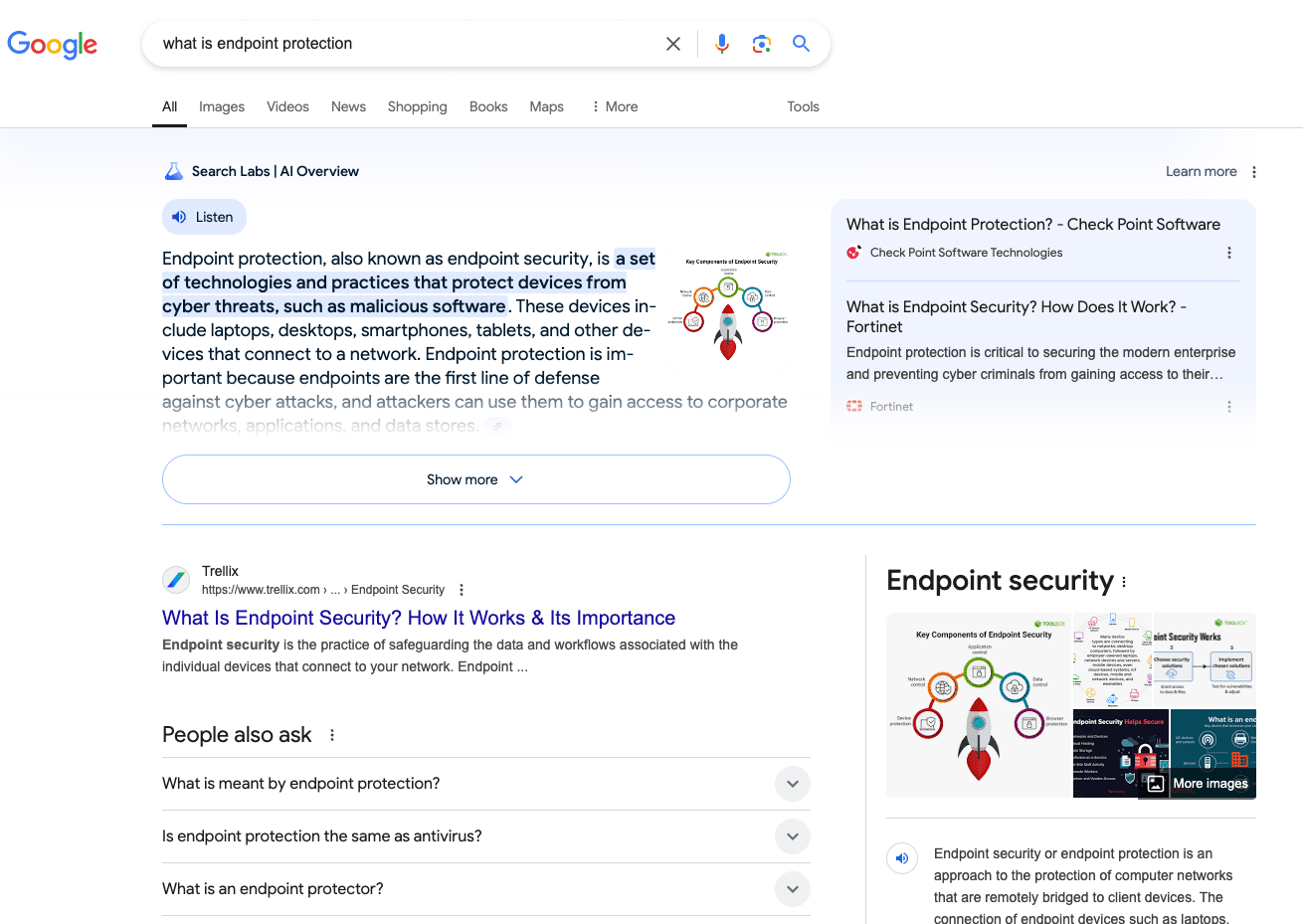Open the More search filters dropdown

[615, 106]
